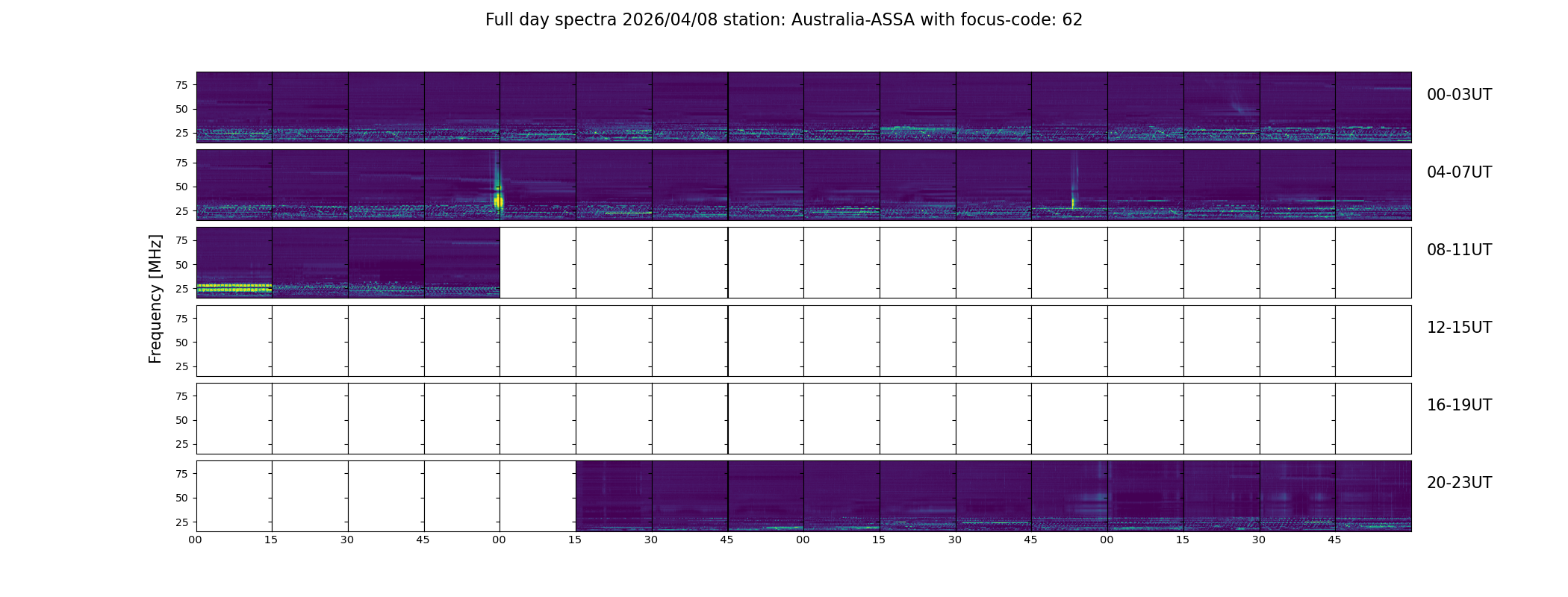
Task: Click the bright yellow band in first 08-11UT panel
Action: coord(234,288)
